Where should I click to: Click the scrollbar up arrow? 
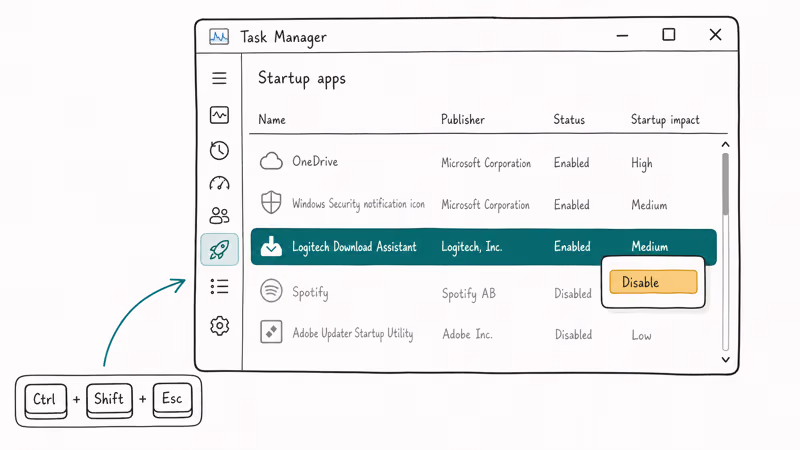coord(726,144)
